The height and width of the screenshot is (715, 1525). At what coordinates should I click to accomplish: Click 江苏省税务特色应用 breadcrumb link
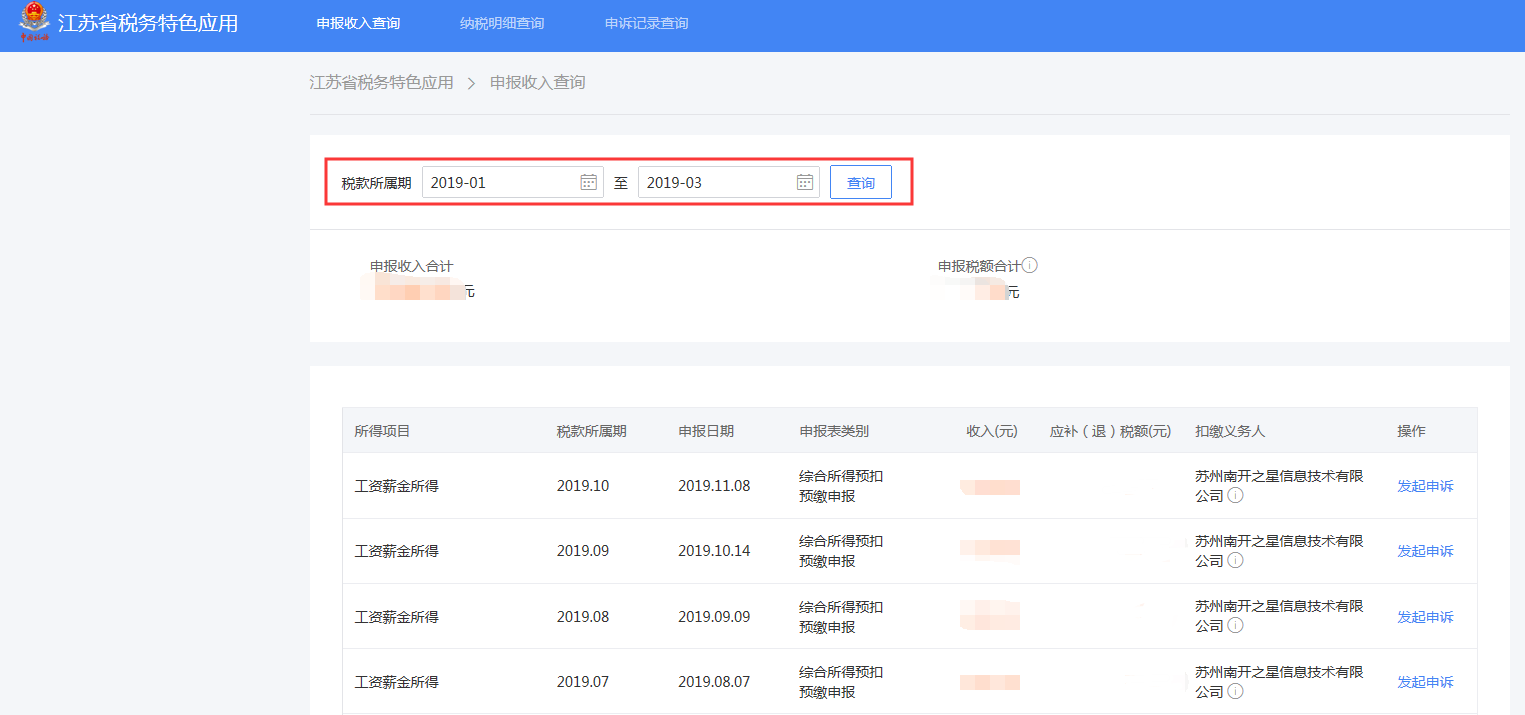tap(381, 83)
